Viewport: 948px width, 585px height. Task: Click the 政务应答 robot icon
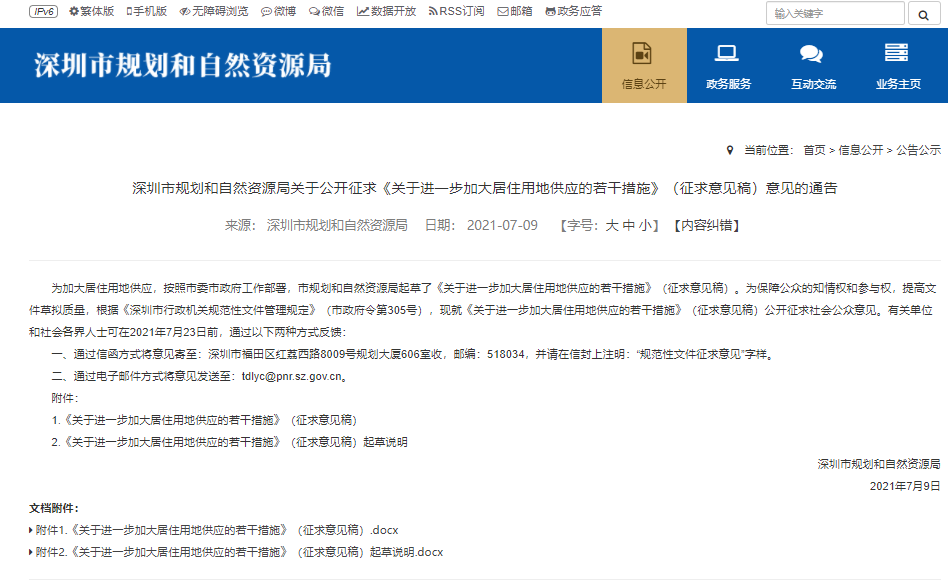point(550,11)
